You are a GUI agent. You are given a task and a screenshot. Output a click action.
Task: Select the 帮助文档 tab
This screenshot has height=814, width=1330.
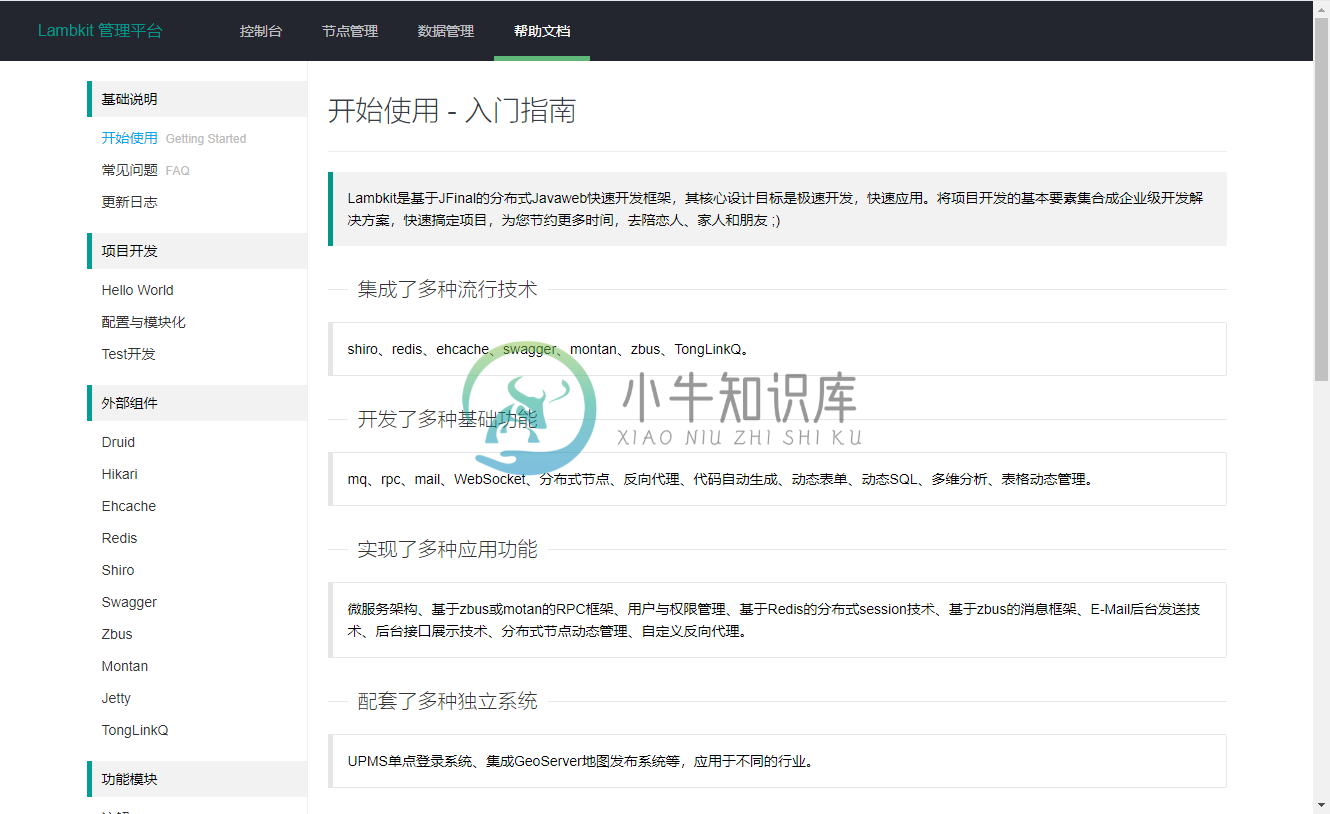(542, 31)
